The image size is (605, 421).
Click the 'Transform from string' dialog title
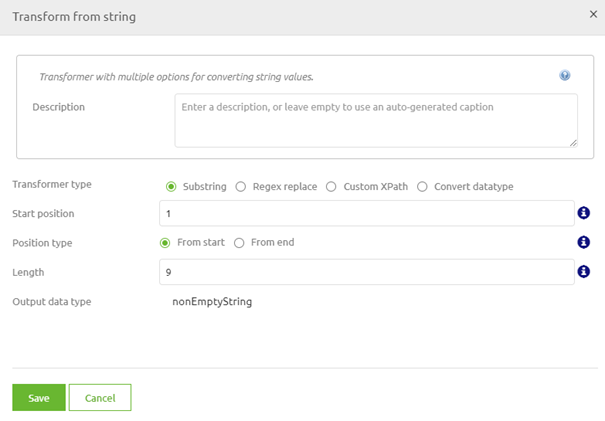[74, 17]
